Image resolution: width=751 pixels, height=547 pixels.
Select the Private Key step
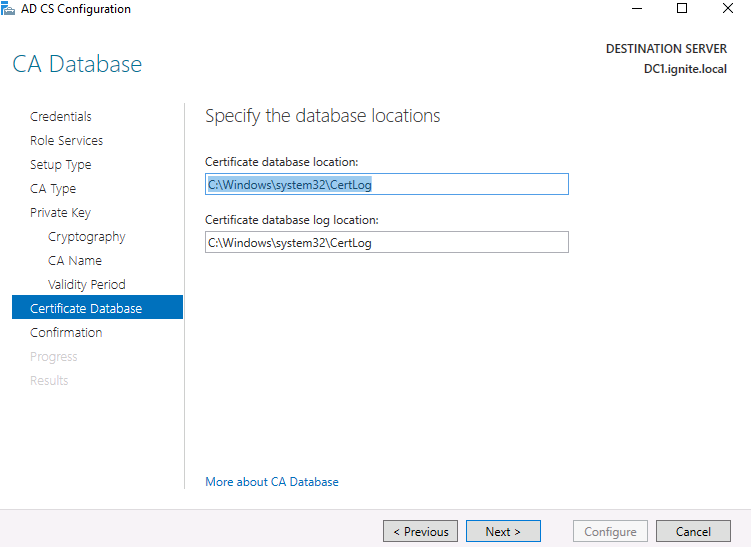click(60, 213)
